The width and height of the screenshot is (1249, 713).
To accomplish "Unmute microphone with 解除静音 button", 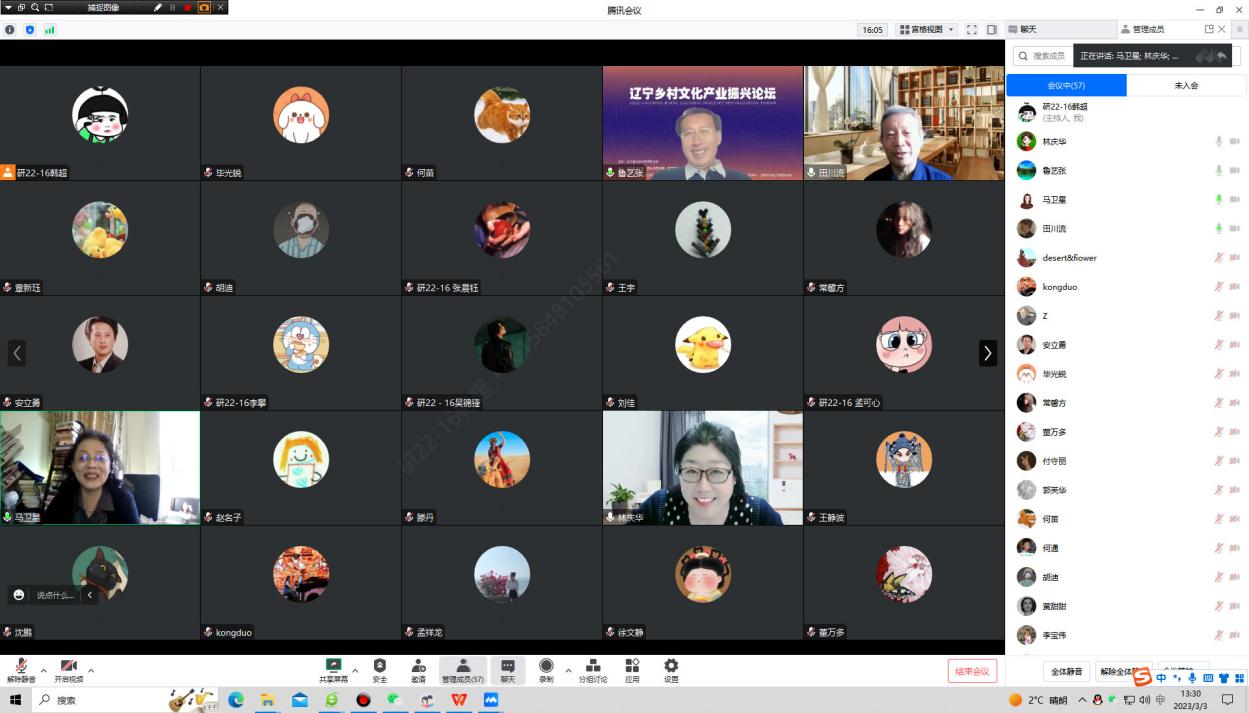I will [x=20, y=669].
